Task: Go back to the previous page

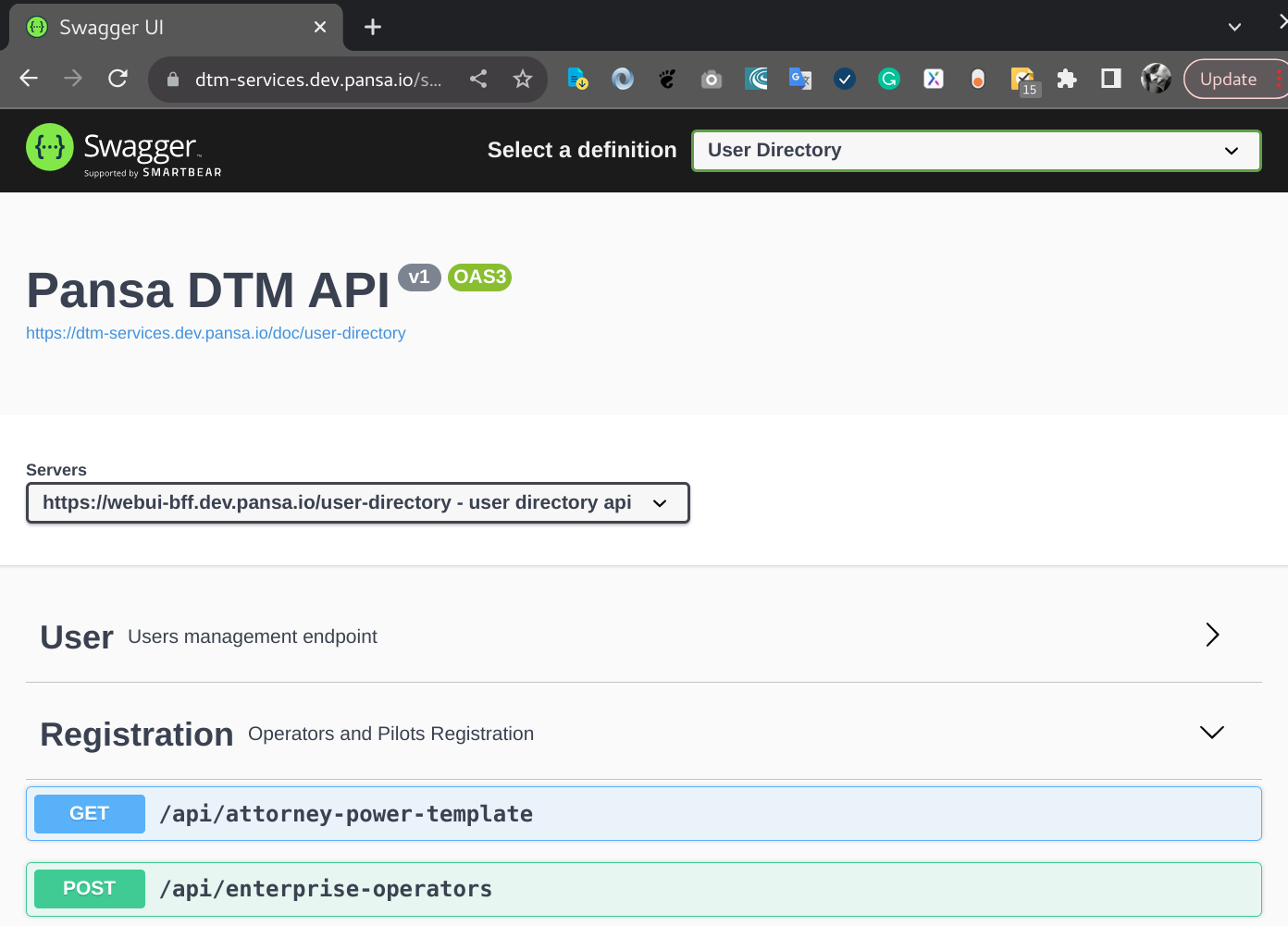Action: point(29,79)
